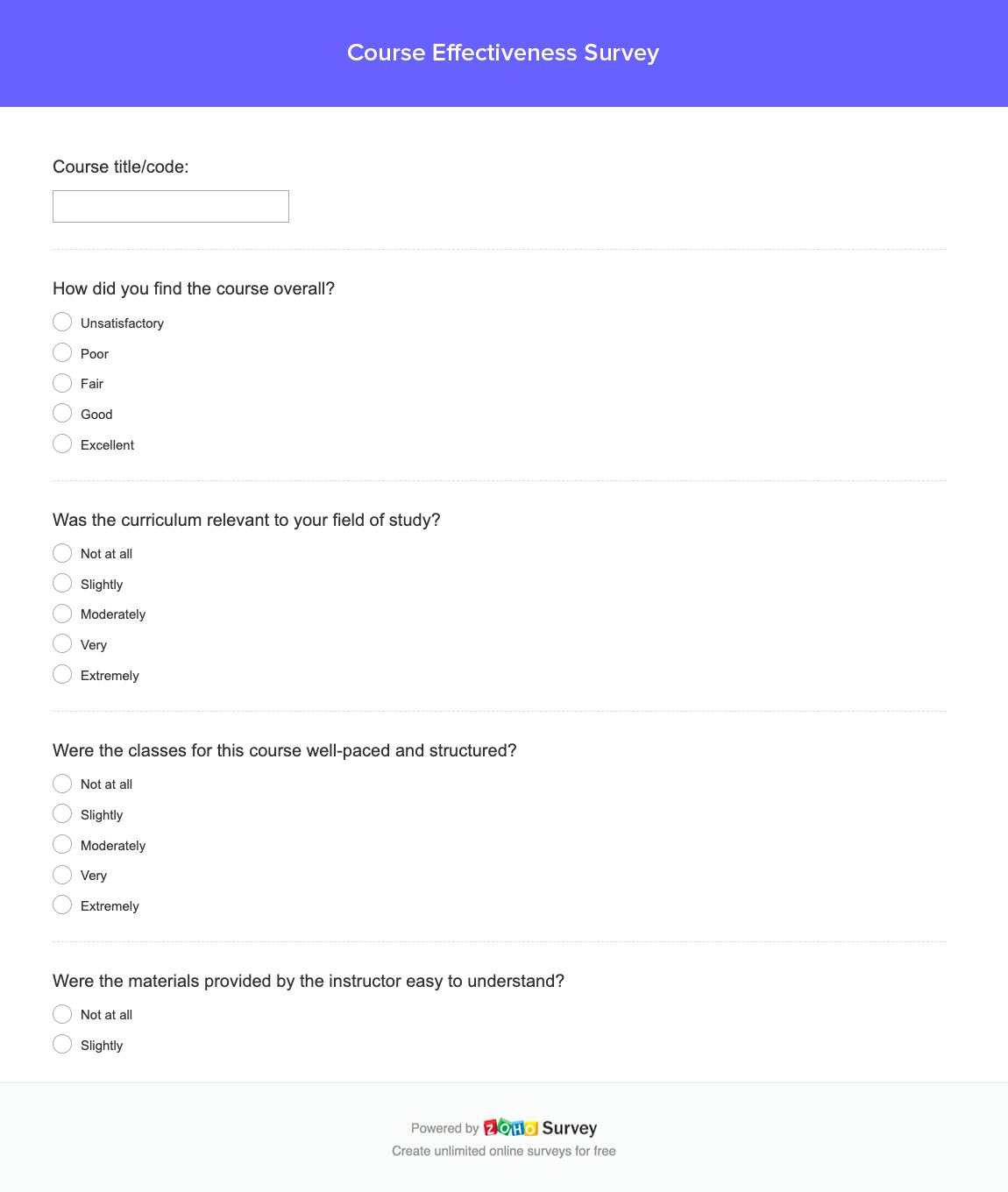The image size is (1008, 1192).
Task: Choose Slightly for curriculum relevance question
Action: pyautogui.click(x=62, y=583)
